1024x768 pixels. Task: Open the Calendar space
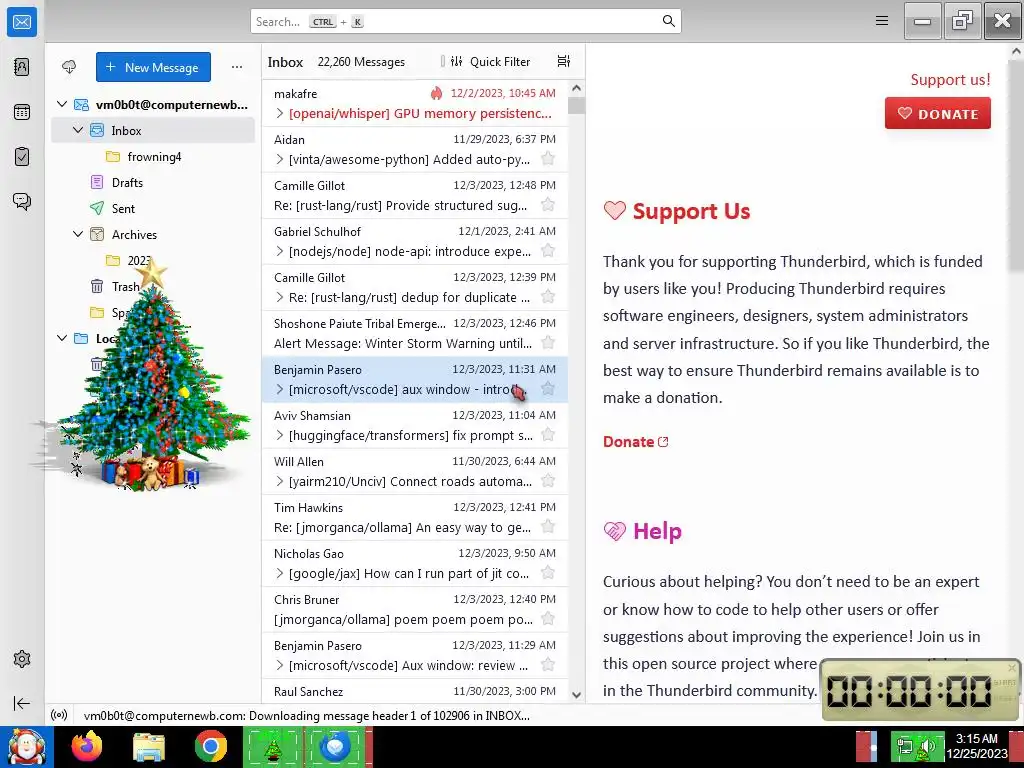[22, 112]
